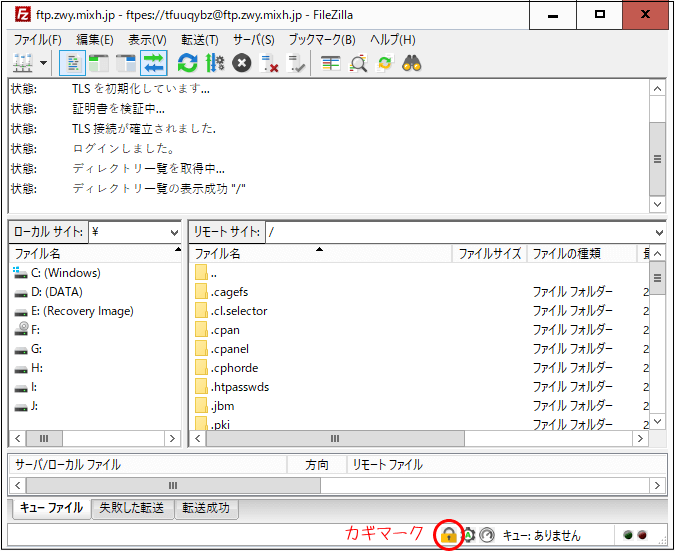Select .cphorde remote folder
This screenshot has width=675, height=551.
(x=227, y=368)
